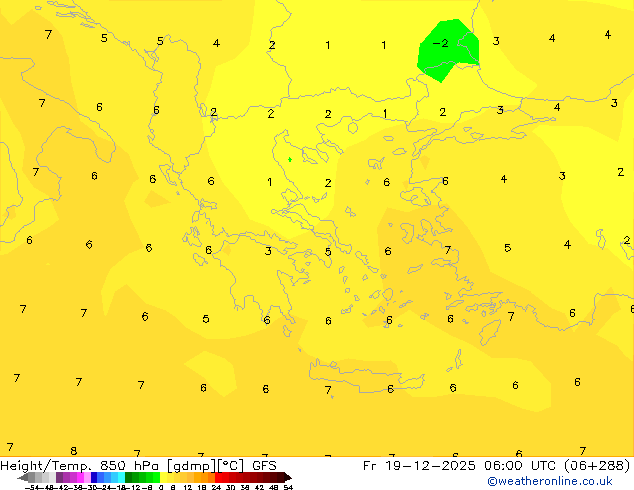Click the Height/Temp. 850 hPa title

click(x=80, y=466)
